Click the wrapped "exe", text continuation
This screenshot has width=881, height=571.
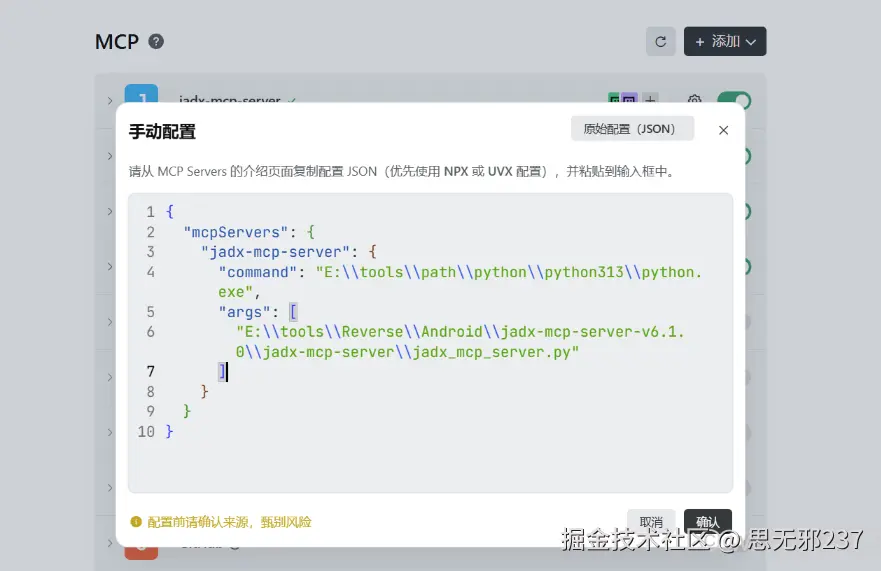239,292
